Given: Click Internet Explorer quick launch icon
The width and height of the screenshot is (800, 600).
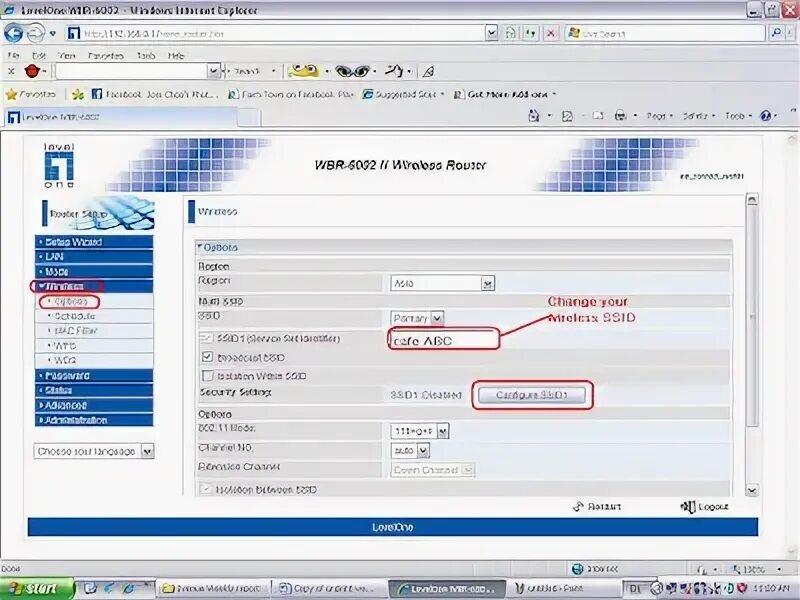Looking at the screenshot, I should point(128,588).
